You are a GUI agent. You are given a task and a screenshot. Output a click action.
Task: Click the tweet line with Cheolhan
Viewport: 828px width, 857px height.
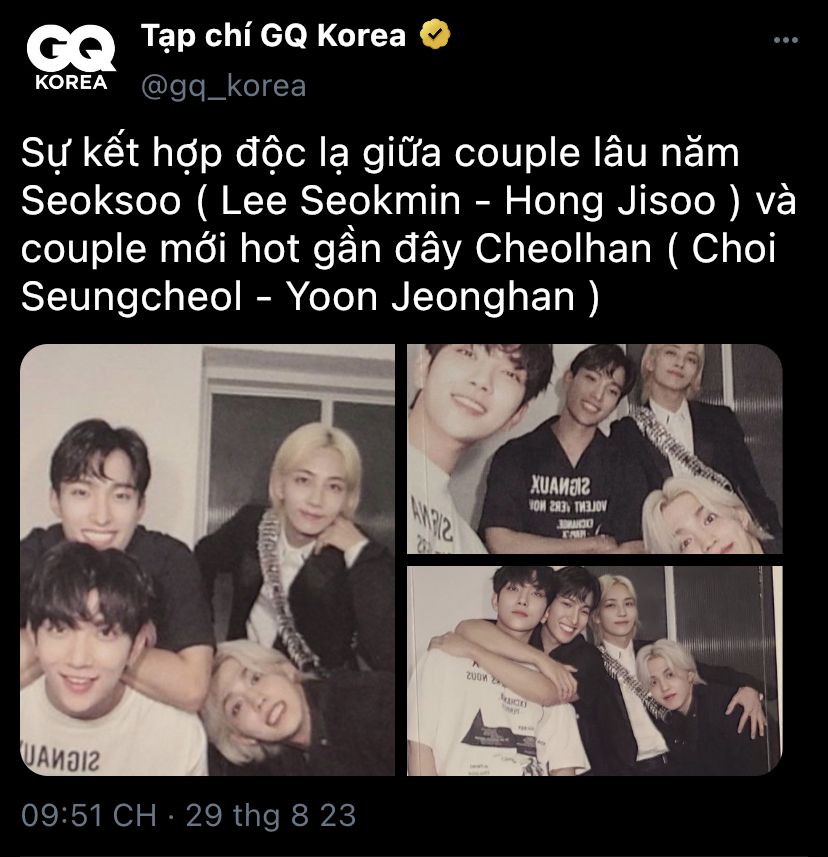[x=398, y=249]
